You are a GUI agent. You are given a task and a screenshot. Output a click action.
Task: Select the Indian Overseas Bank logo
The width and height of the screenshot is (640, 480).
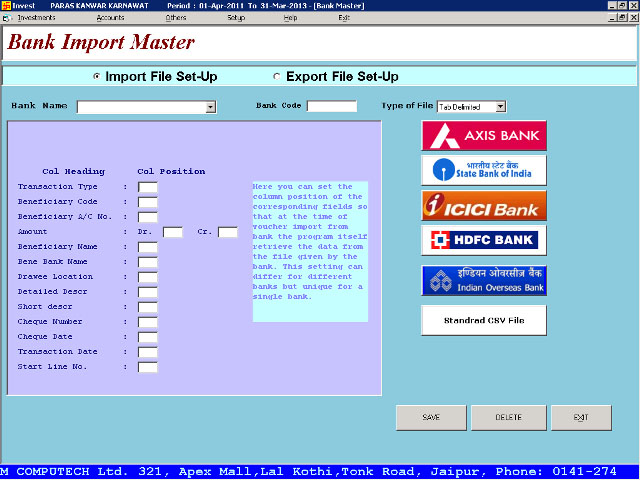pyautogui.click(x=484, y=280)
